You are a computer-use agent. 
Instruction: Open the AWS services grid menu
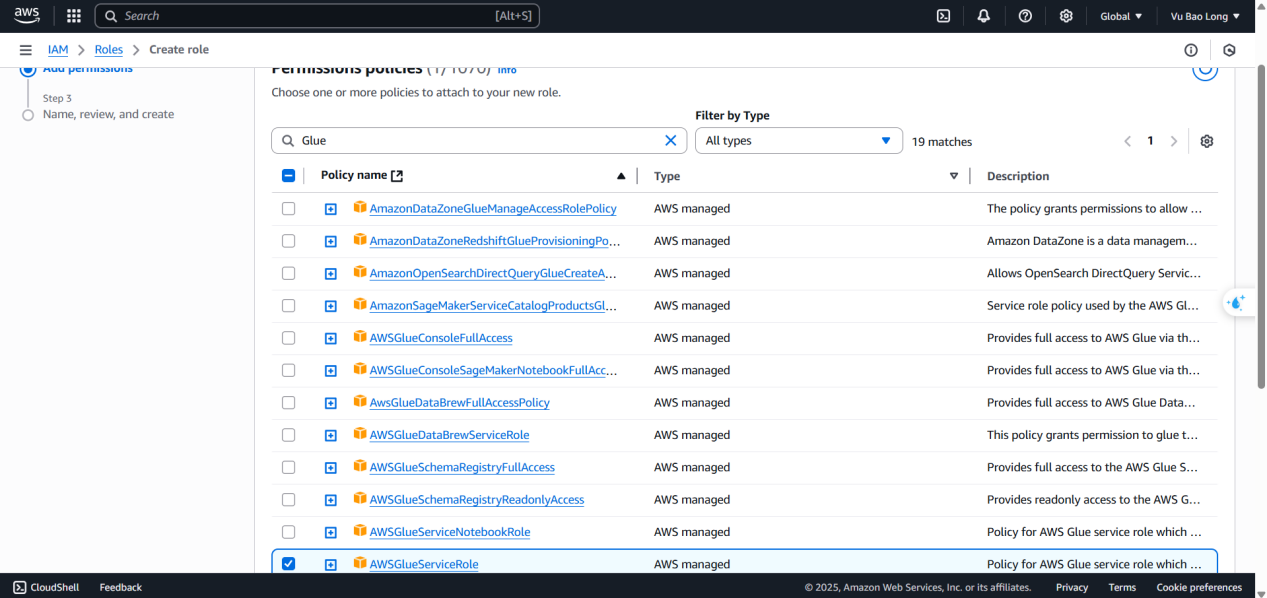click(x=73, y=16)
